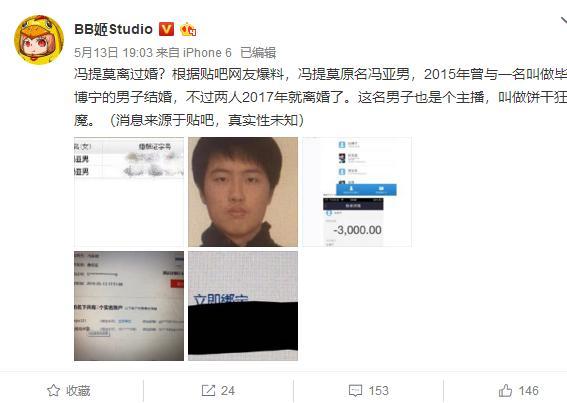The image size is (567, 403).
Task: Click the comment bubble icon
Action: [355, 391]
